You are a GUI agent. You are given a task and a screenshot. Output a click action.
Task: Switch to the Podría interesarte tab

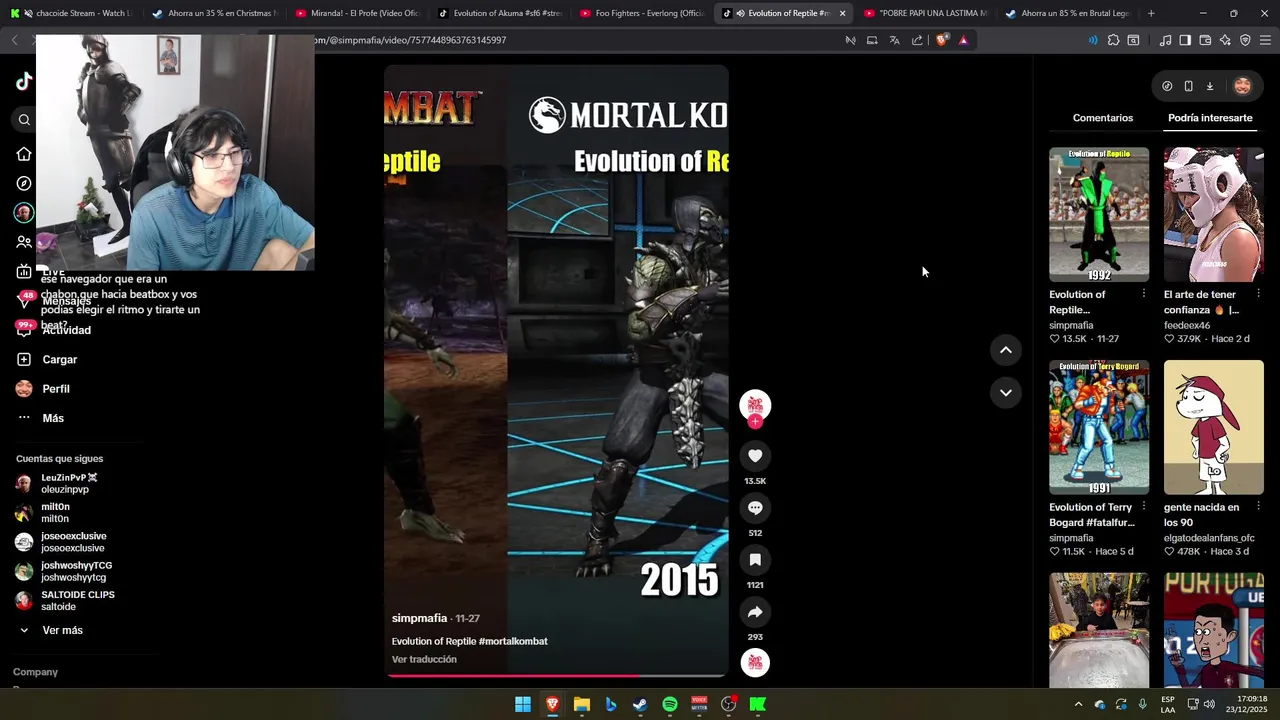[1210, 118]
